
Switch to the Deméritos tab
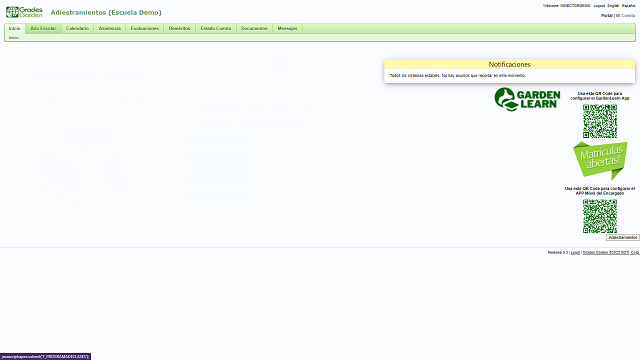coord(180,28)
